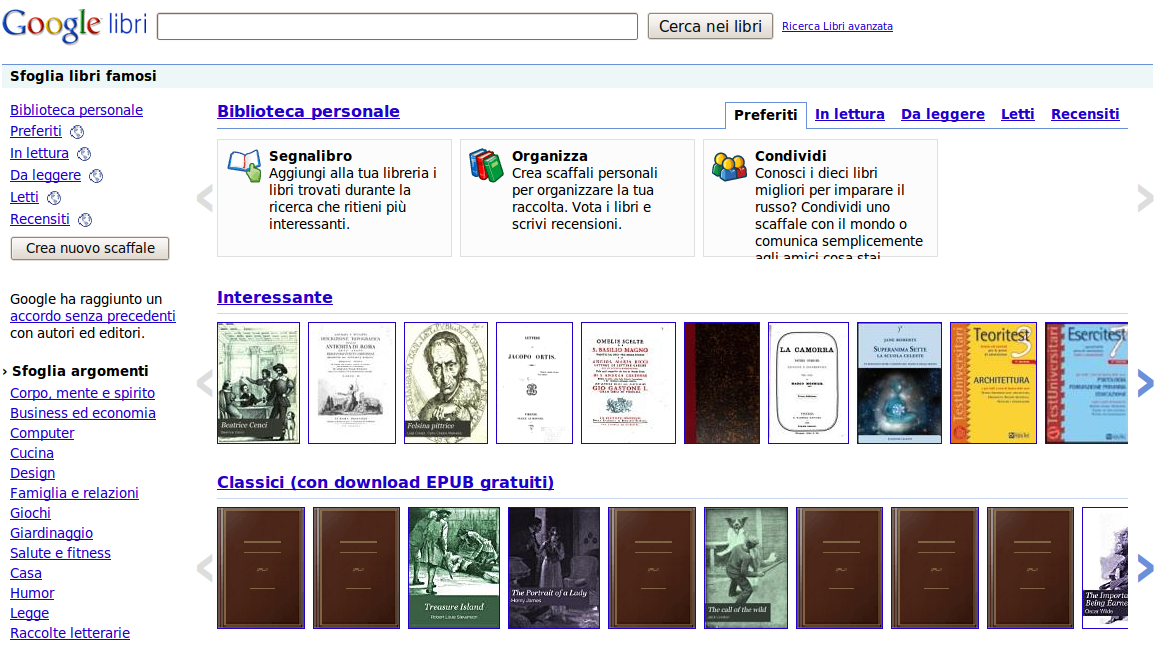The height and width of the screenshot is (645, 1157).
Task: Browse the Computer topic
Action: coord(42,433)
